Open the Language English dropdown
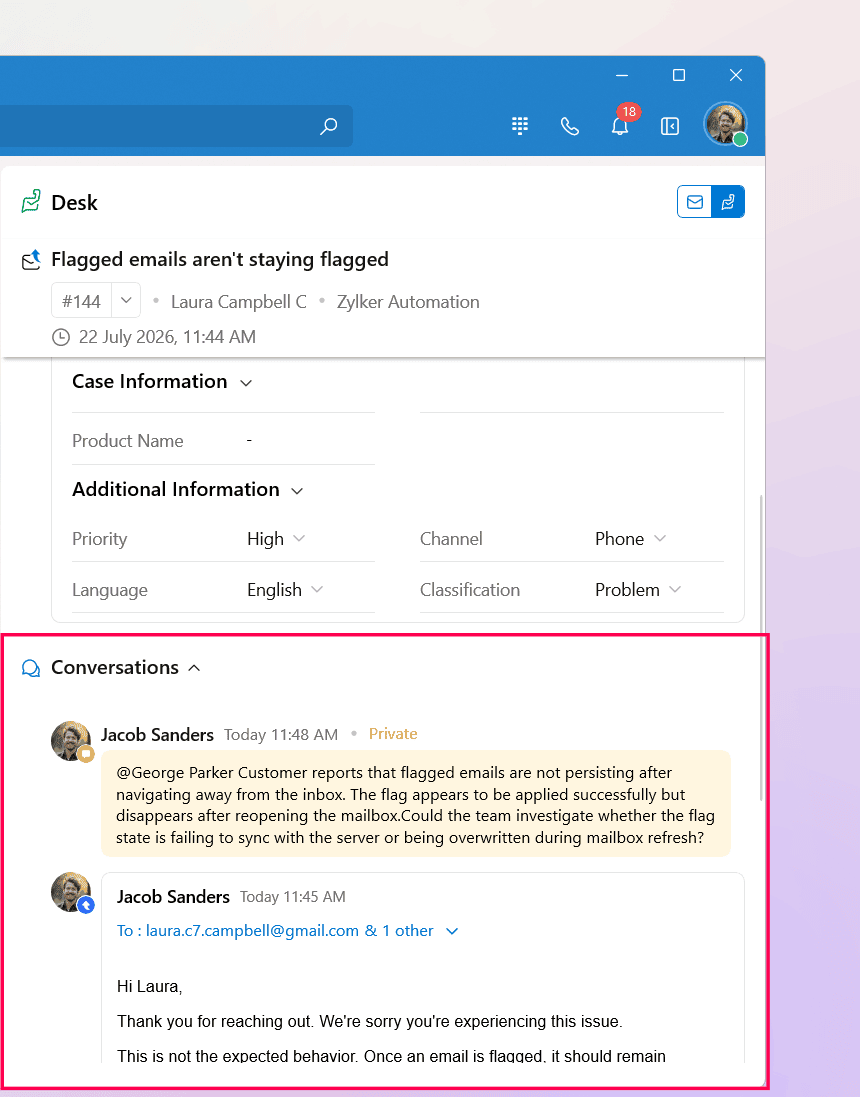The image size is (860, 1097). 285,590
